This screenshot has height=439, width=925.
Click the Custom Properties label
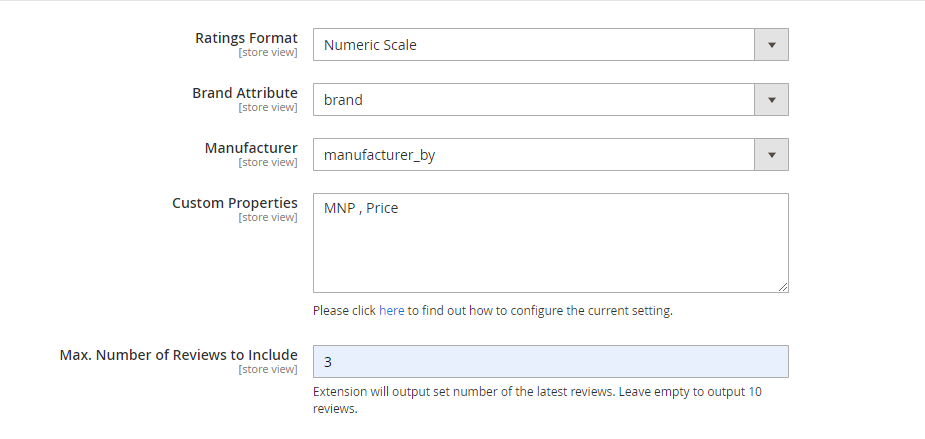point(235,202)
